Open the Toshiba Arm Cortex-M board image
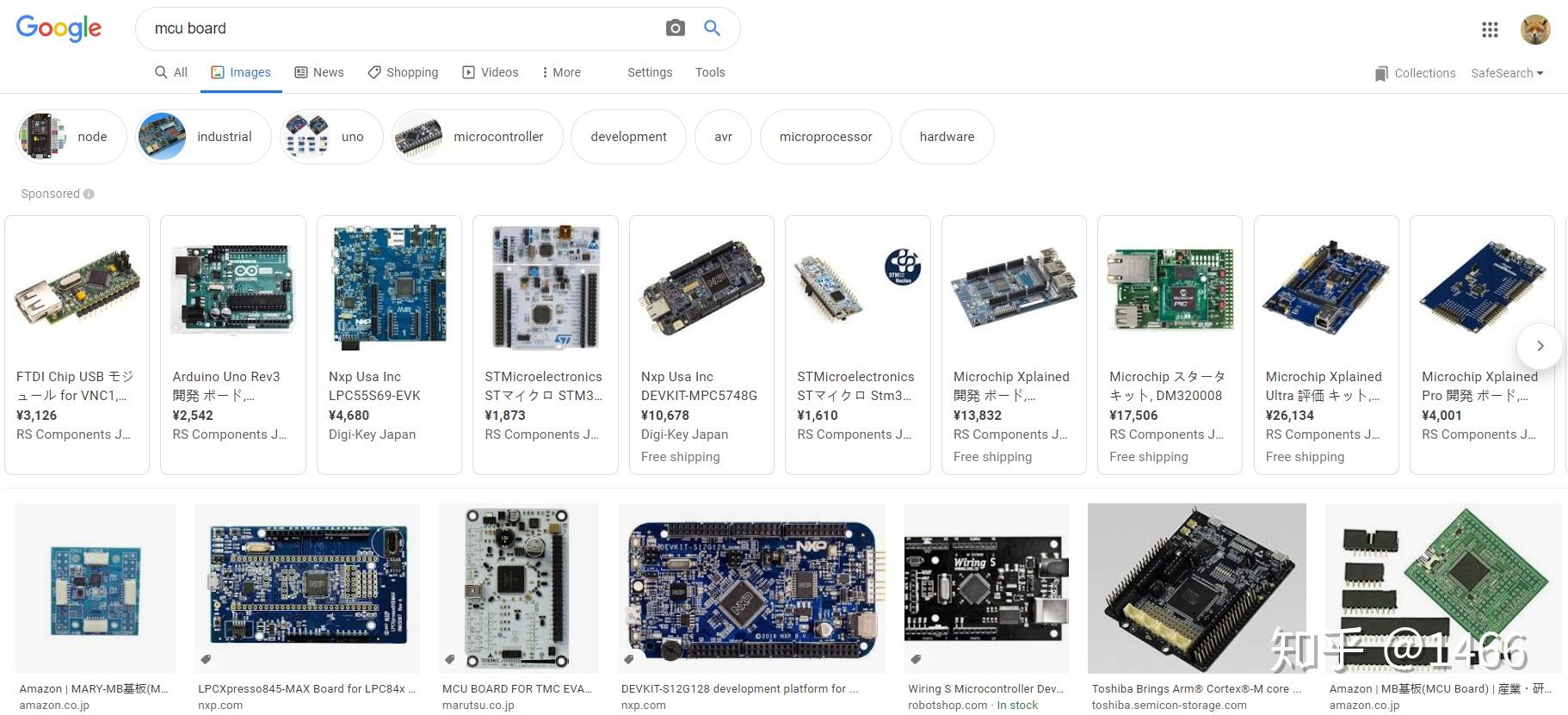 [x=1197, y=589]
